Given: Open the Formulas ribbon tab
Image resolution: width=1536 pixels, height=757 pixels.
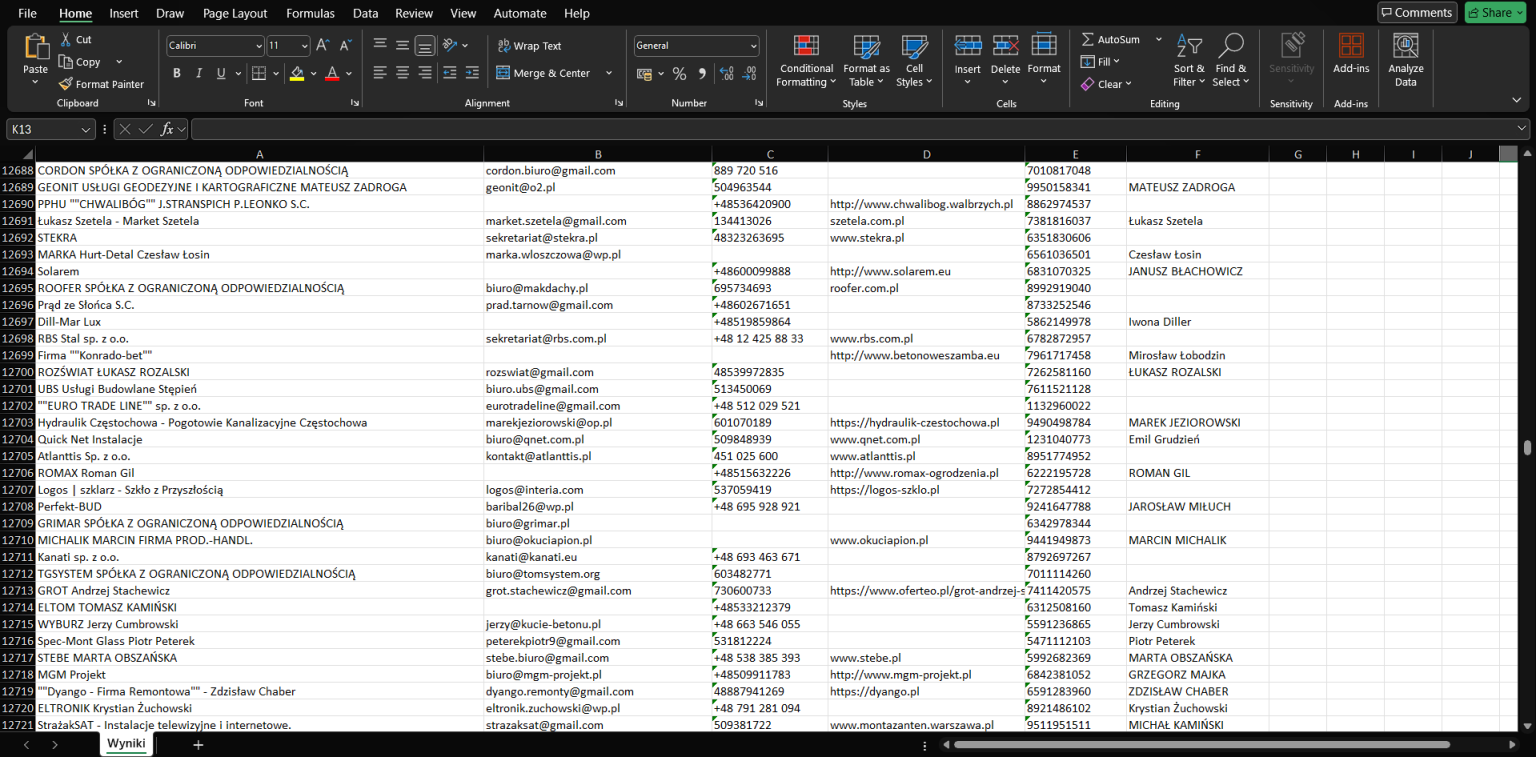Looking at the screenshot, I should click(310, 13).
